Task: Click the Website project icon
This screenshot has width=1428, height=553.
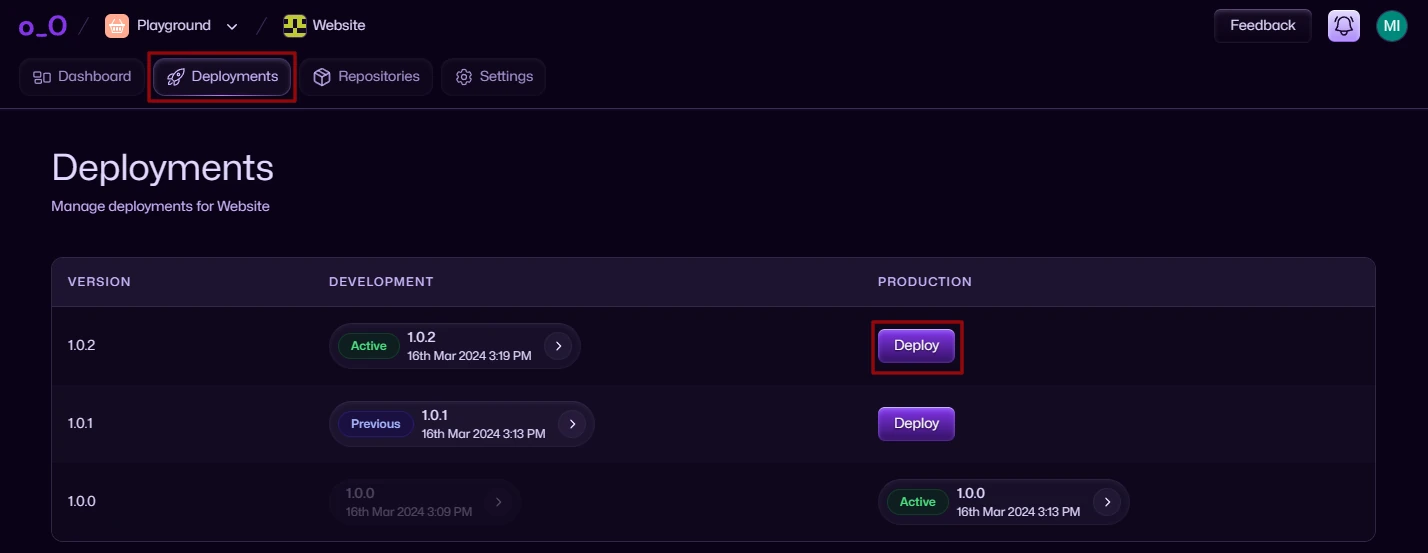Action: pyautogui.click(x=295, y=26)
